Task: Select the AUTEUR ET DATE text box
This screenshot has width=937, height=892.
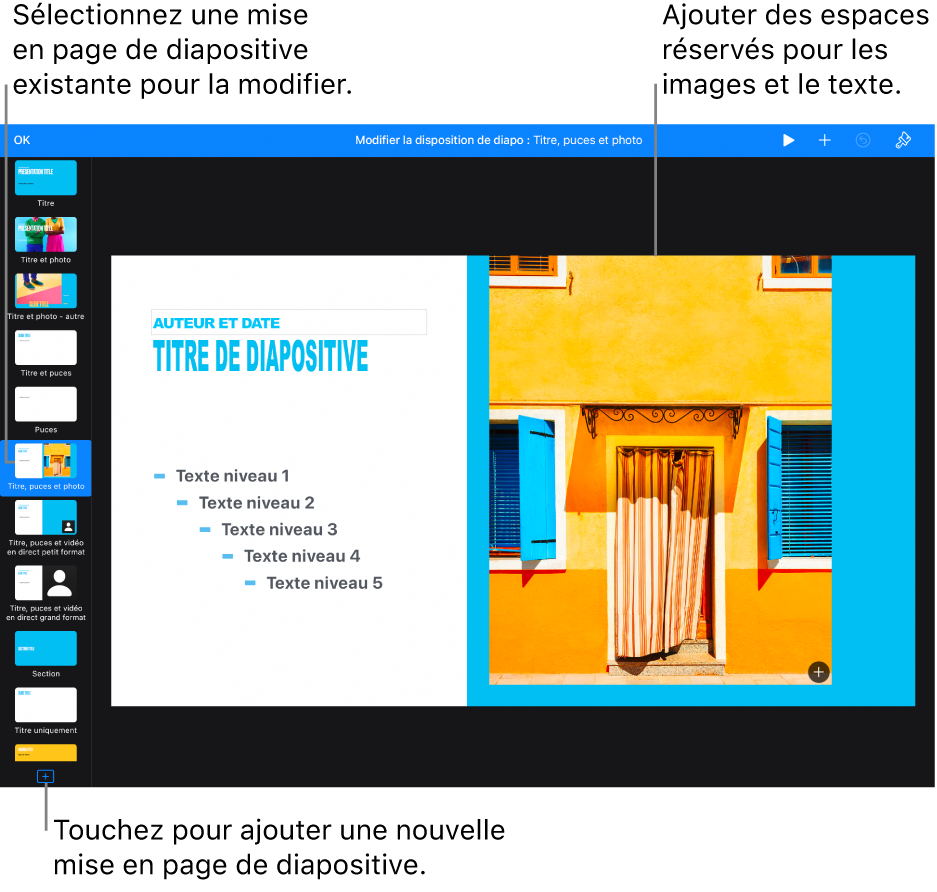Action: 289,323
